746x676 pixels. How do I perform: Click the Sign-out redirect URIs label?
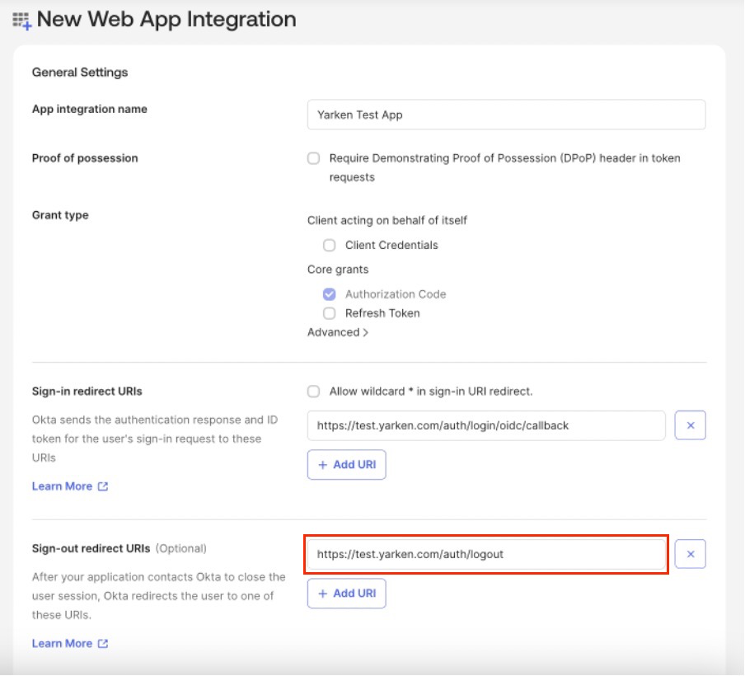(x=91, y=549)
